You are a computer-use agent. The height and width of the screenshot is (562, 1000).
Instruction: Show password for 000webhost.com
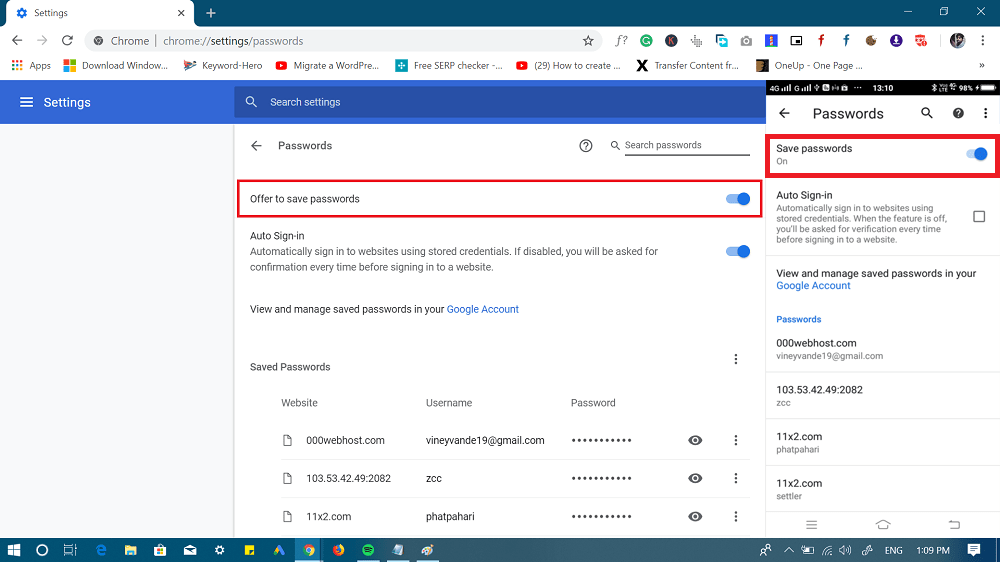(695, 440)
